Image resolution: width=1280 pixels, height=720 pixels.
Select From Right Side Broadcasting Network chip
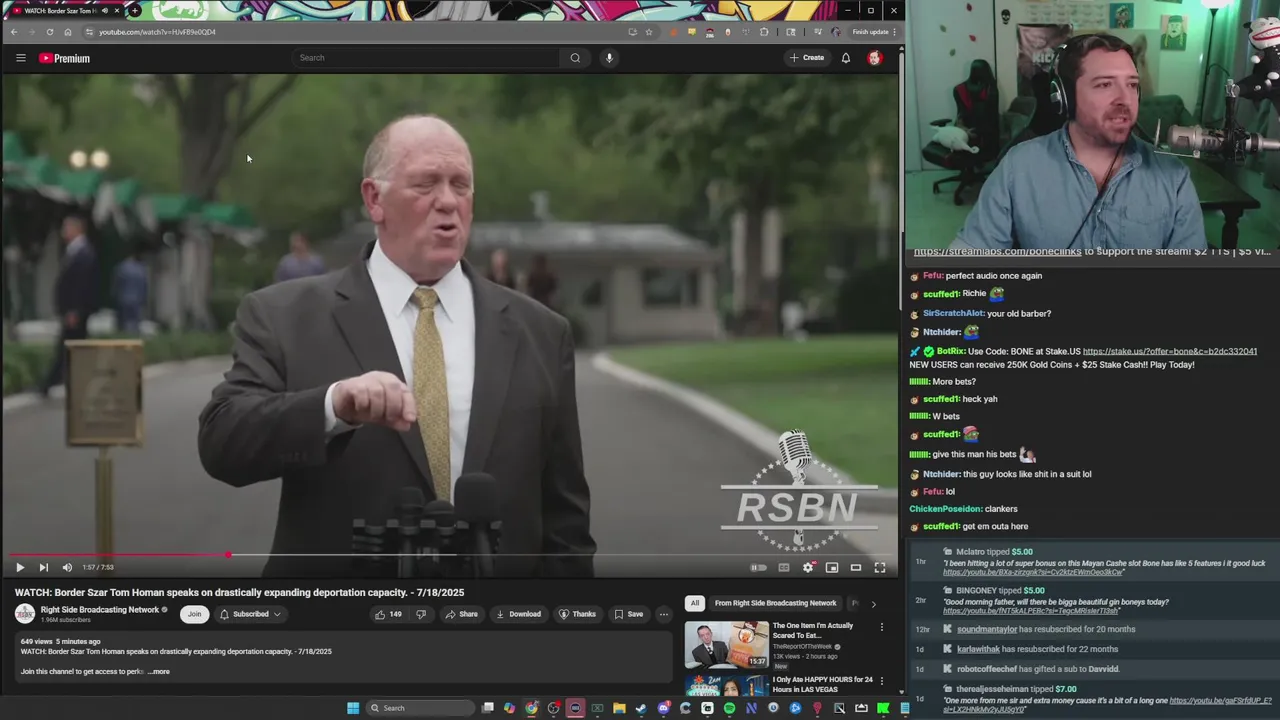pos(775,603)
